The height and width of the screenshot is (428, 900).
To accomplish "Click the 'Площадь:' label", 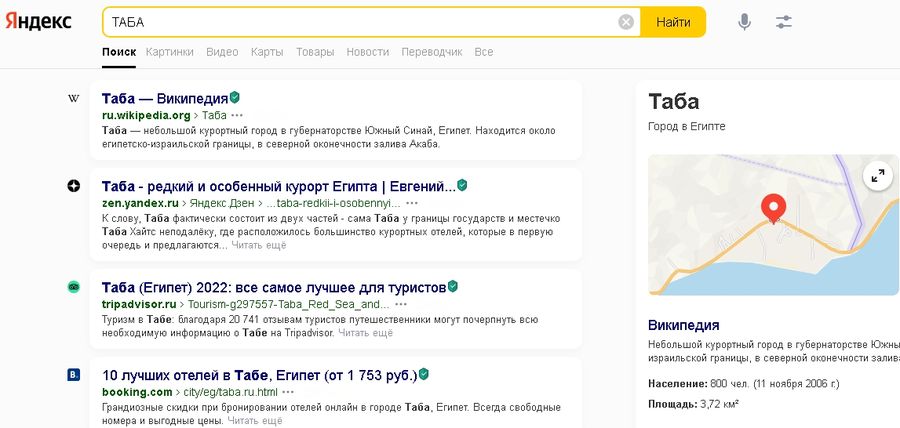I will pos(673,404).
